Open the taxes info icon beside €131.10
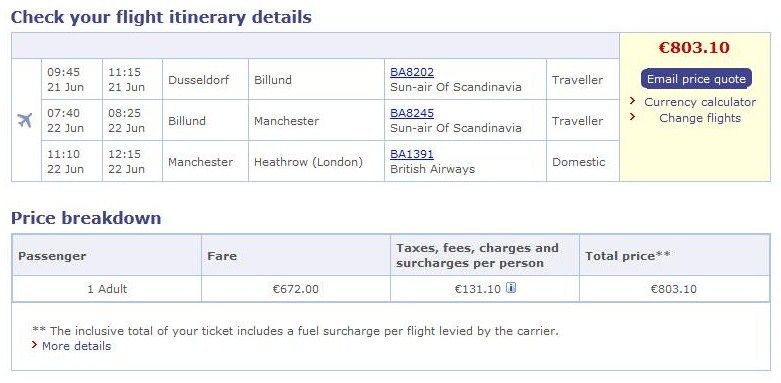This screenshot has width=781, height=383. [511, 287]
